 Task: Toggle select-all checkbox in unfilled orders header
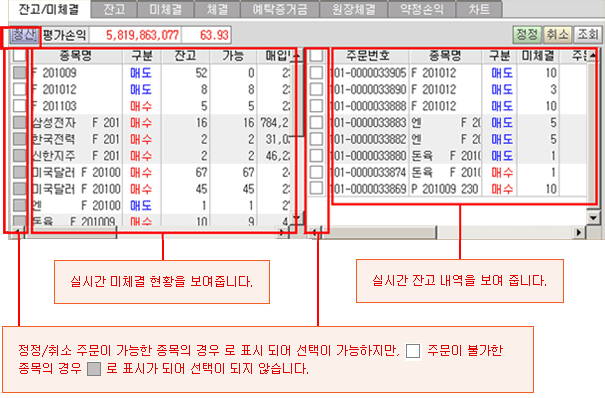pyautogui.click(x=316, y=56)
